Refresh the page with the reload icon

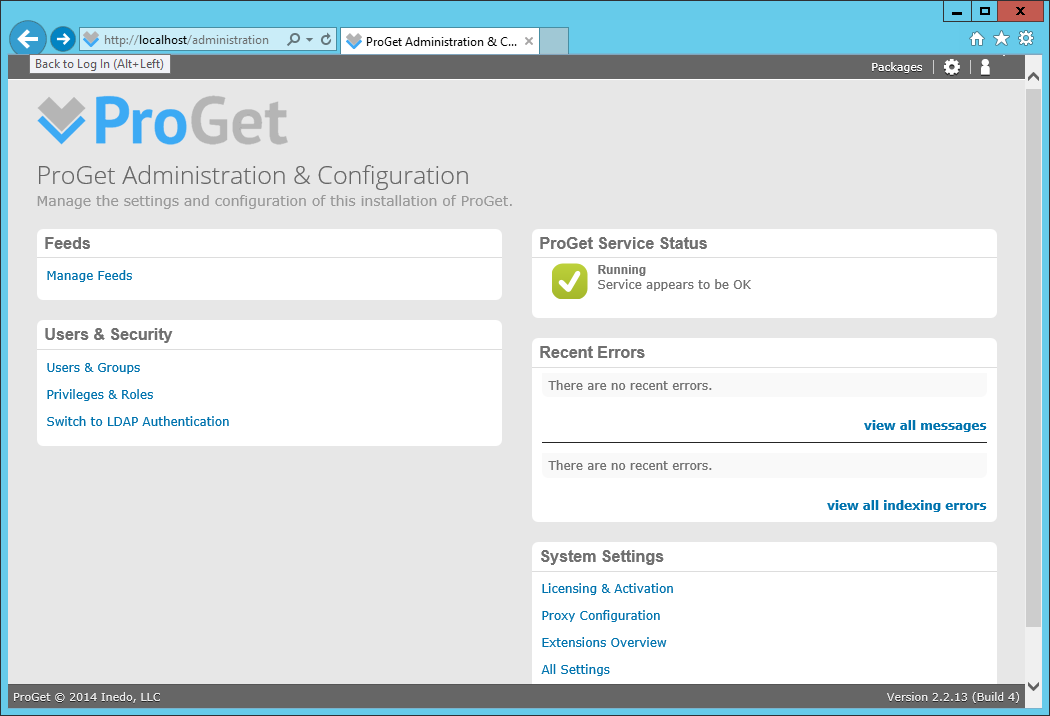(x=326, y=40)
